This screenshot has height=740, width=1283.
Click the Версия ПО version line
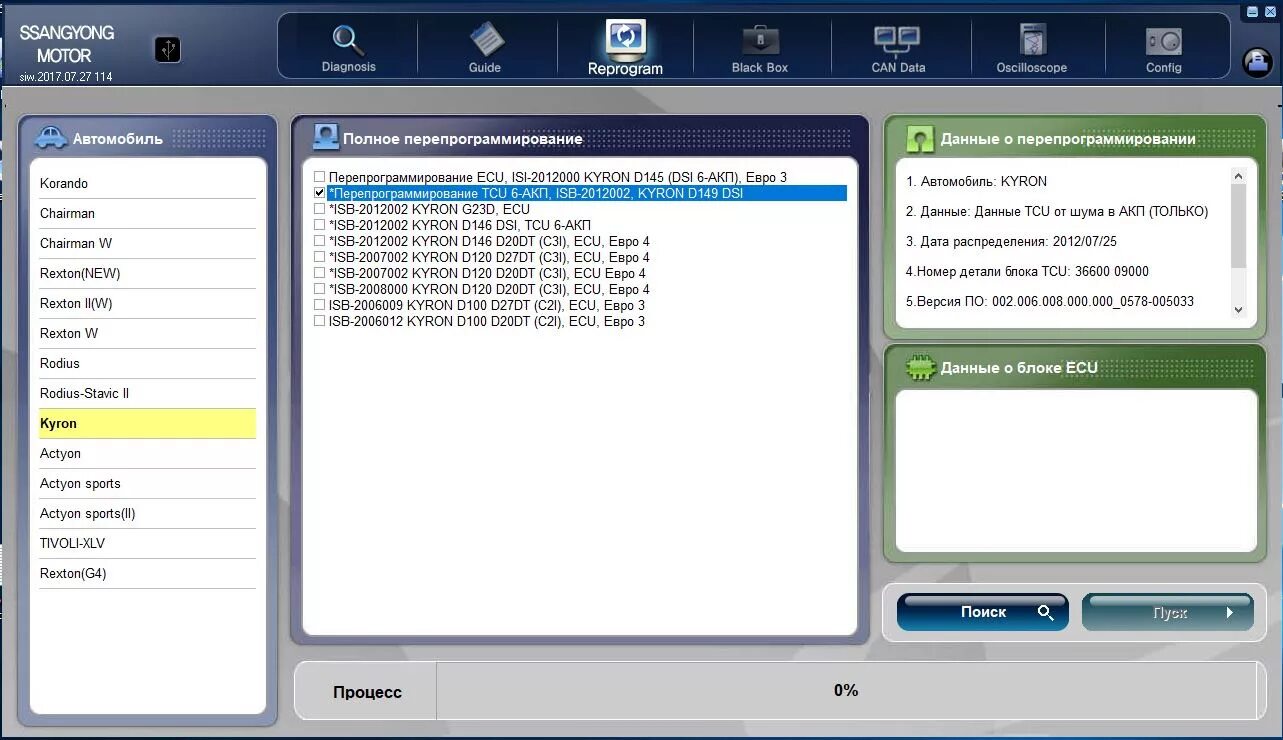[1050, 302]
